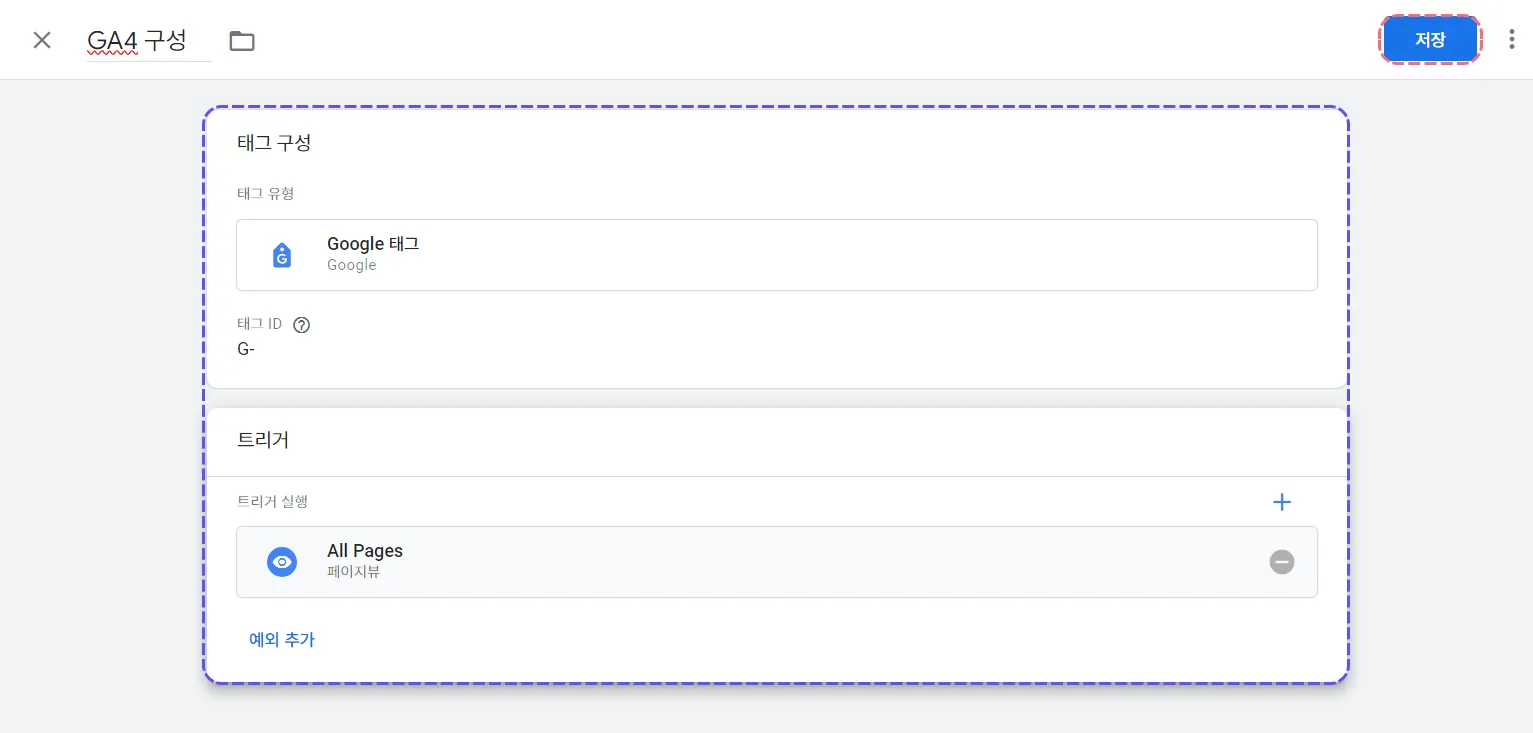Click the 트리거 실행 label
1533x733 pixels.
[272, 502]
